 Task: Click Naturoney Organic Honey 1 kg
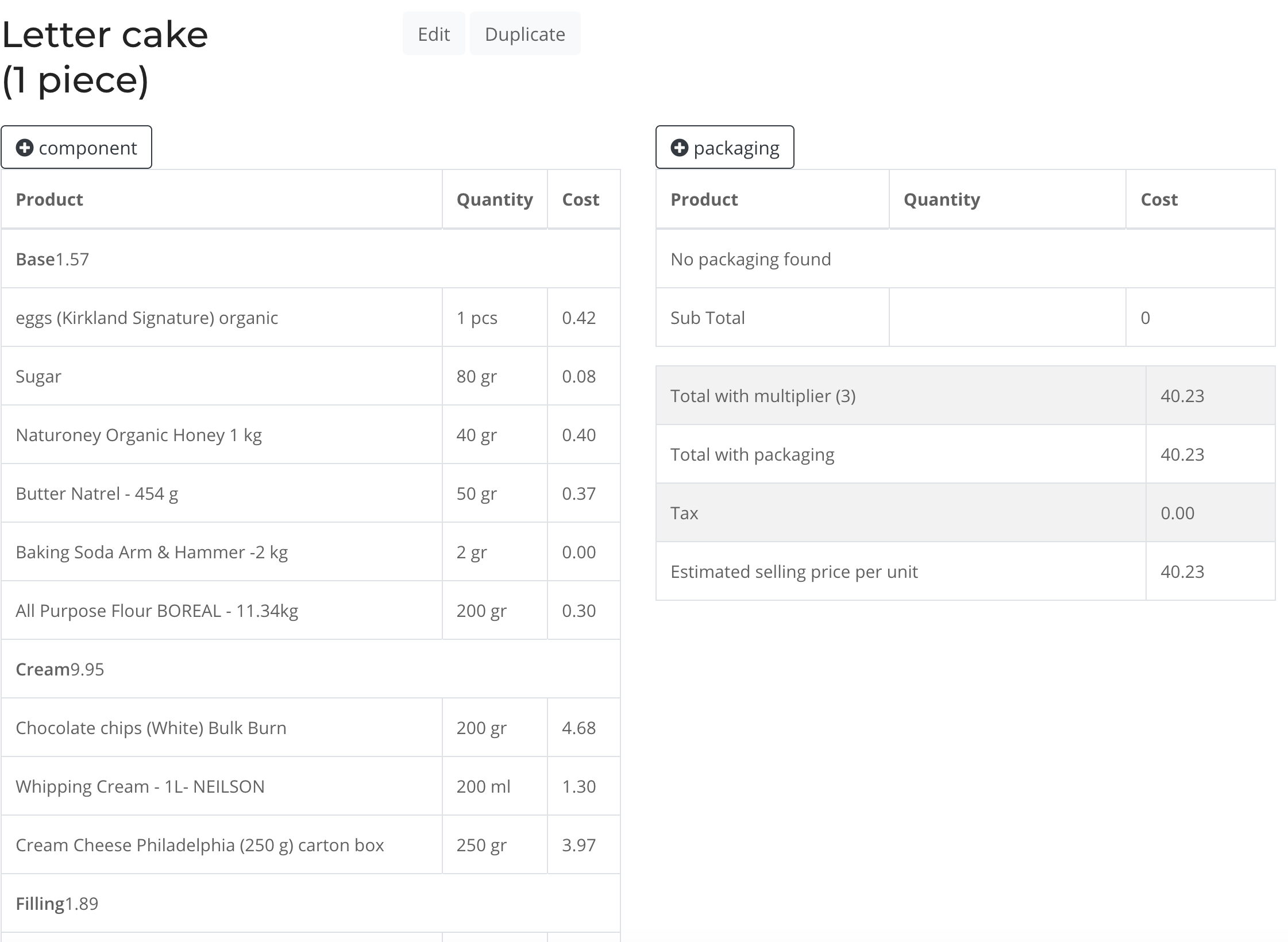coord(138,435)
